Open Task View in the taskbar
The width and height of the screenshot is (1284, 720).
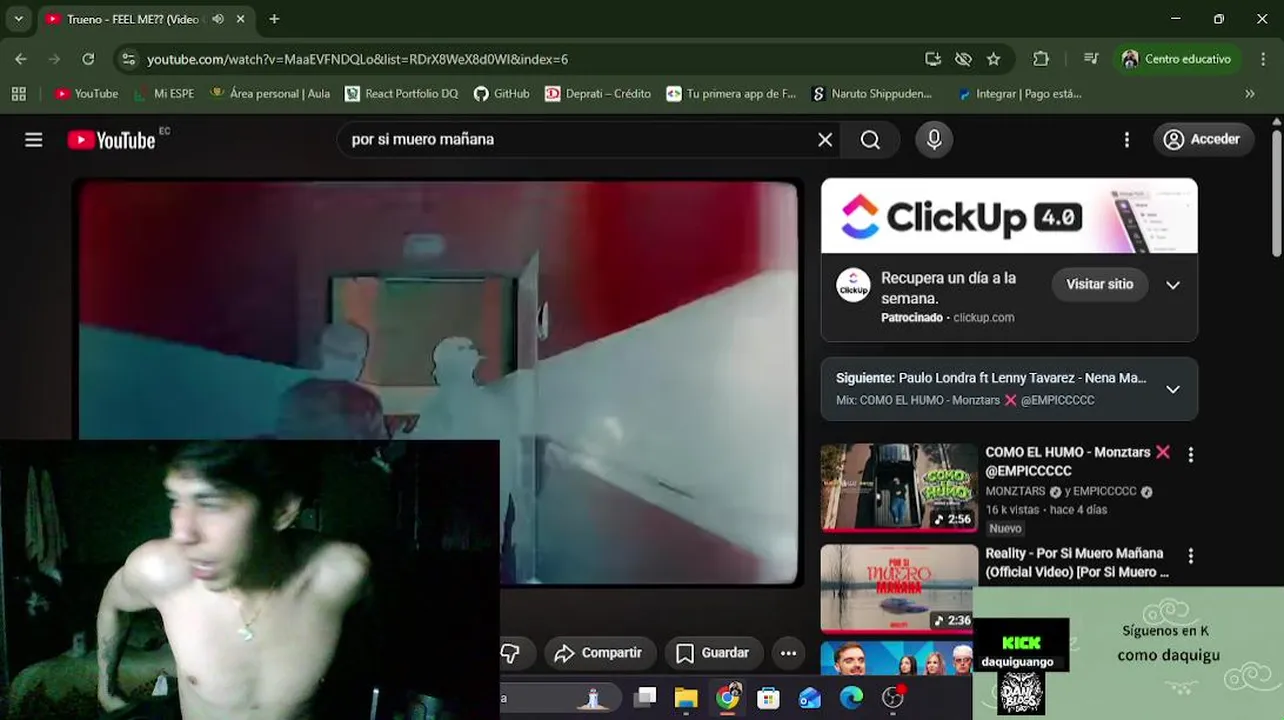click(645, 697)
